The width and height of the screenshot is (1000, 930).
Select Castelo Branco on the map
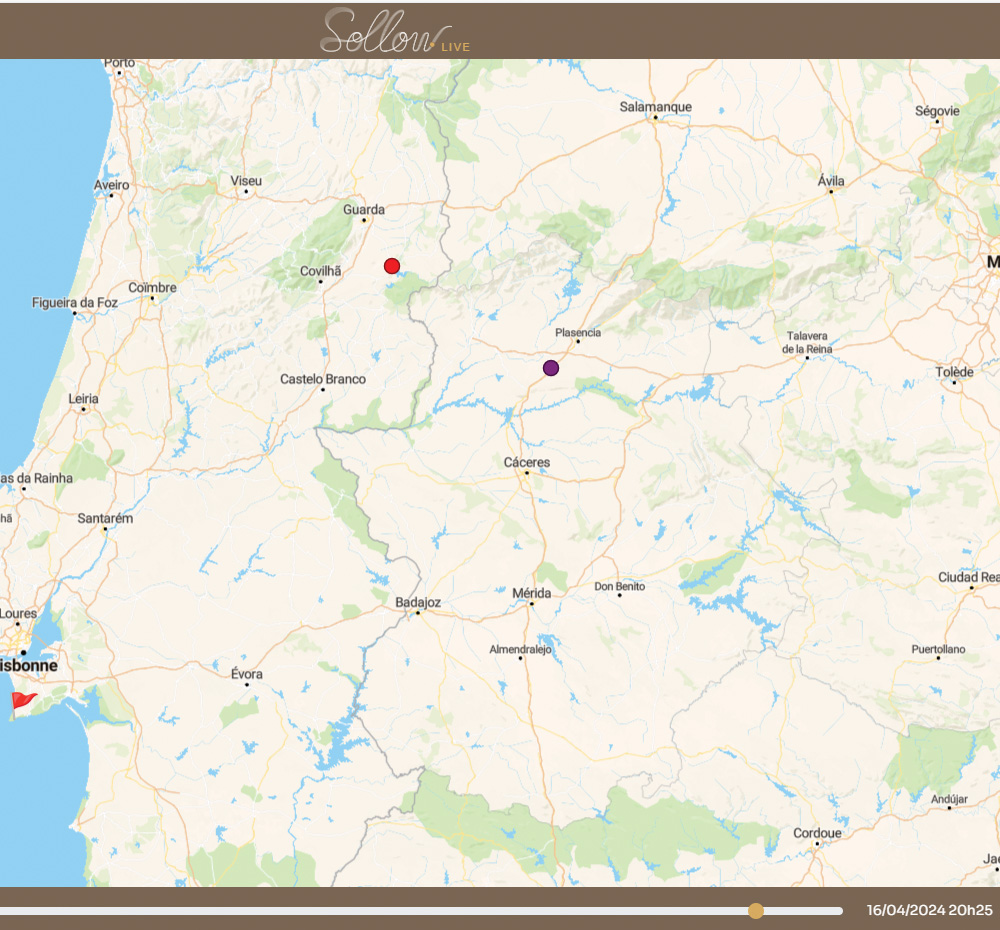(x=323, y=379)
